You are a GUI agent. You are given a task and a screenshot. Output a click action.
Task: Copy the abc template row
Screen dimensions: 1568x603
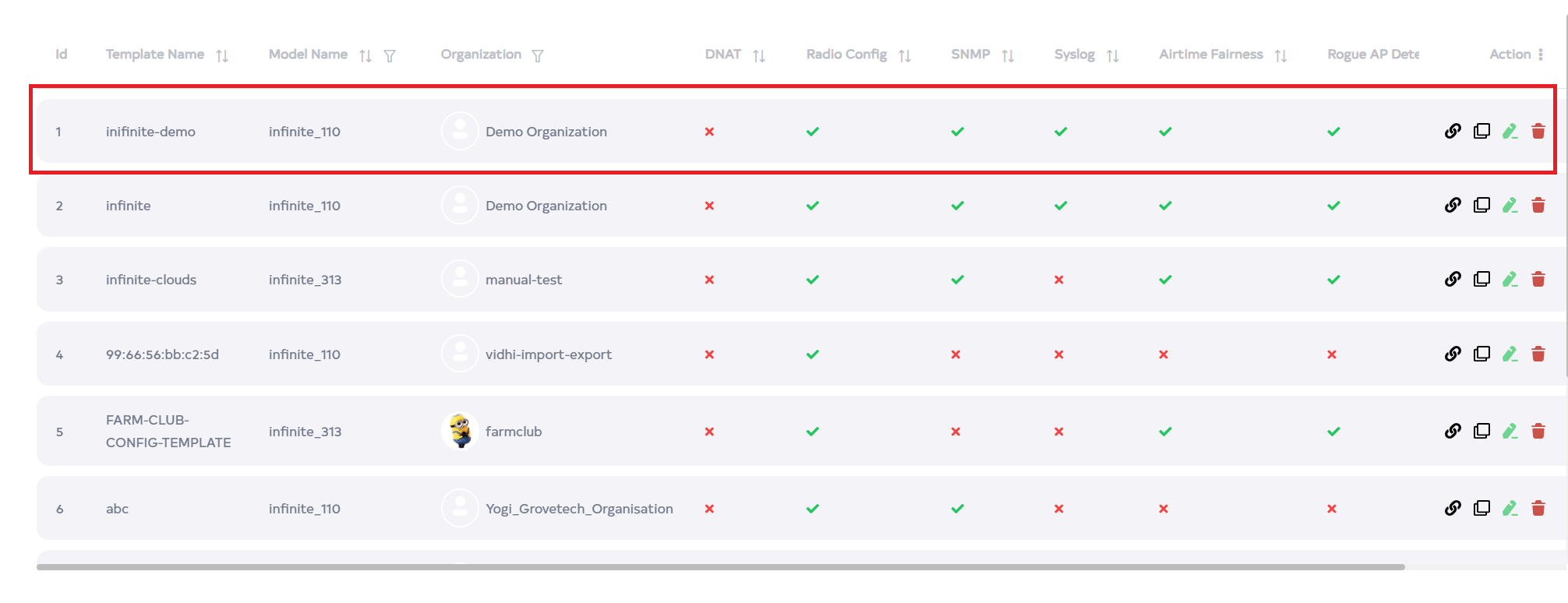(x=1481, y=508)
